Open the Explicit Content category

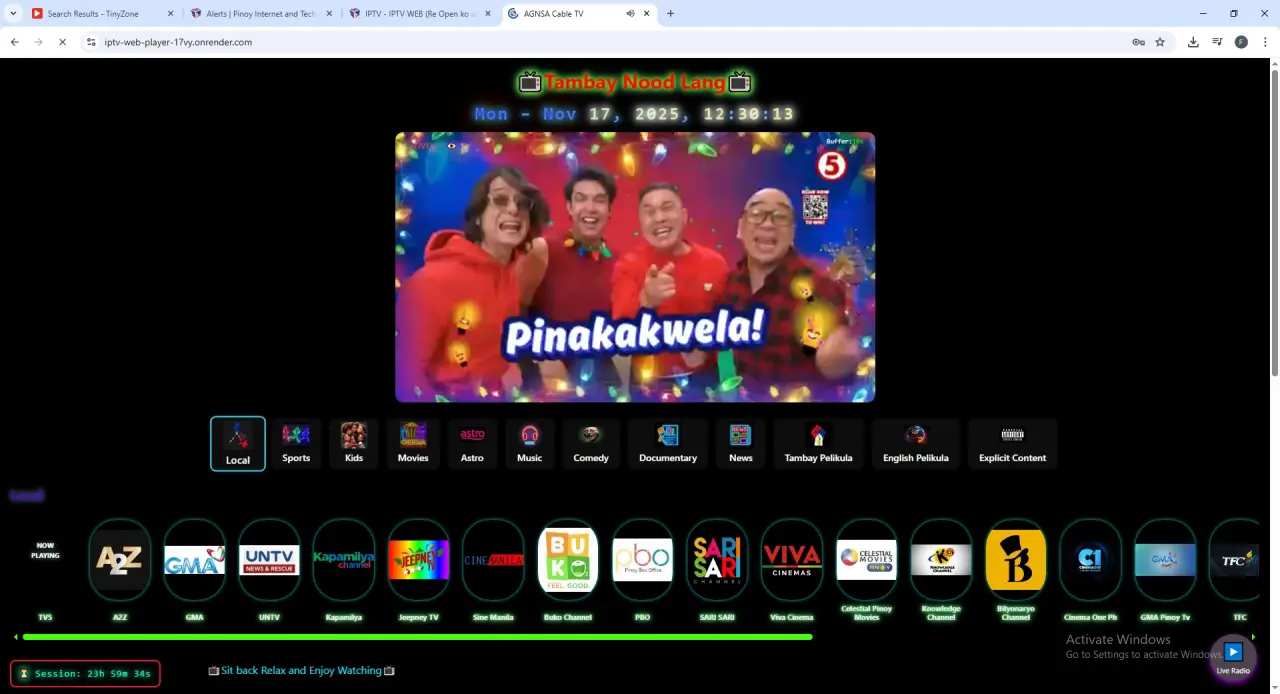(x=1013, y=443)
